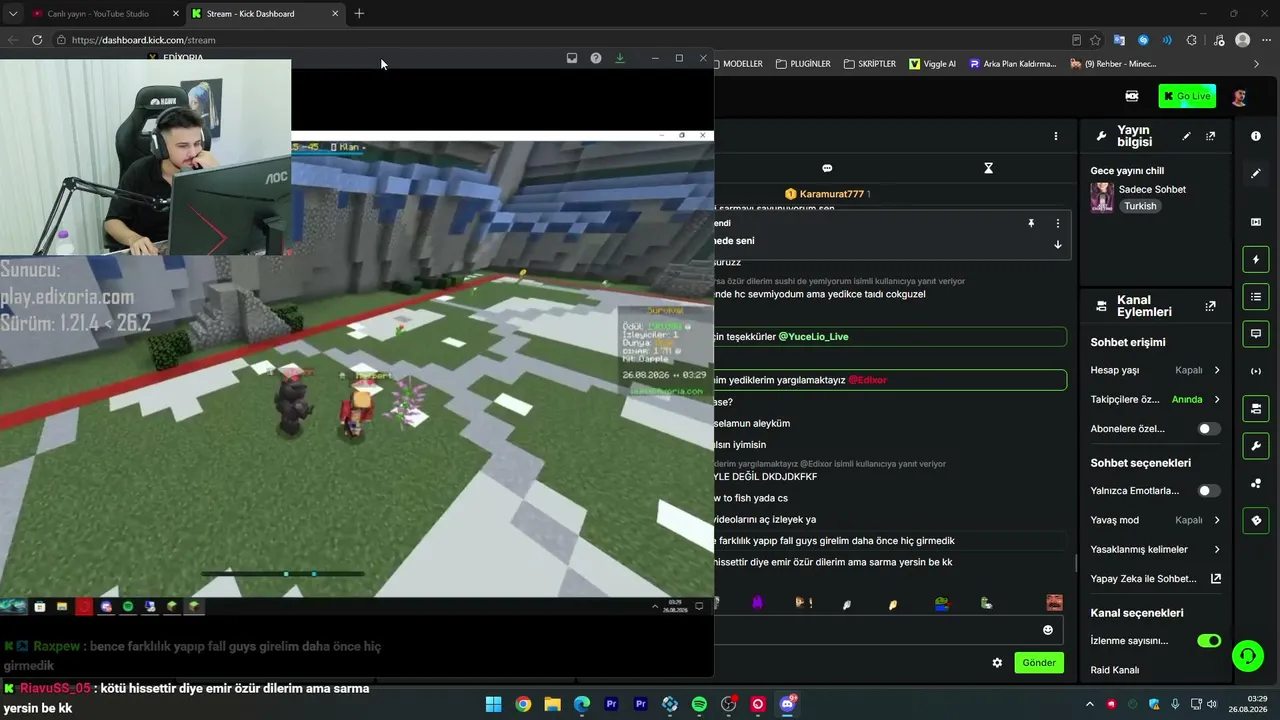Click the green headset support button
1280x720 pixels.
coord(1247,656)
